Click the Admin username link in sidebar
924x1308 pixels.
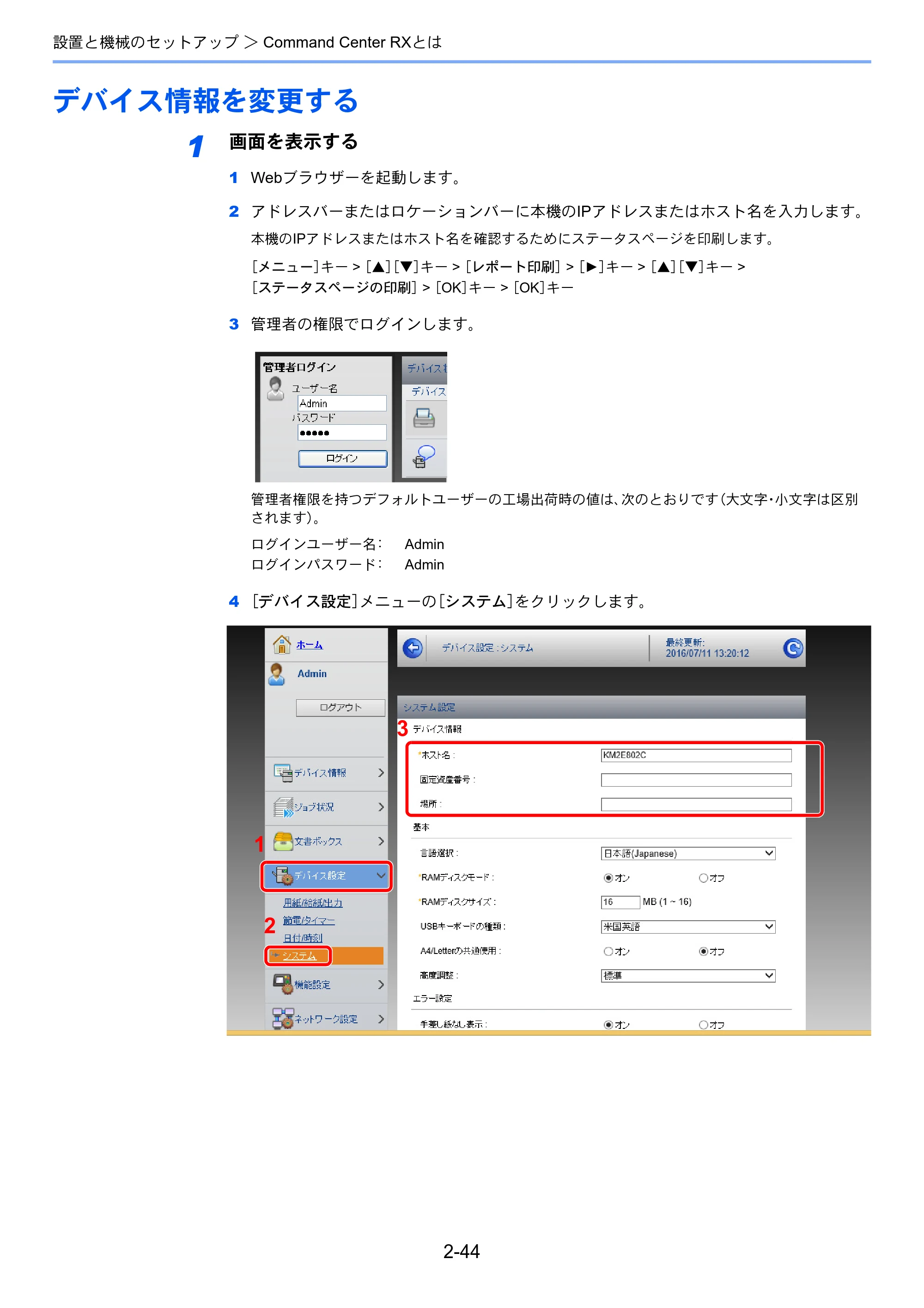tap(312, 674)
